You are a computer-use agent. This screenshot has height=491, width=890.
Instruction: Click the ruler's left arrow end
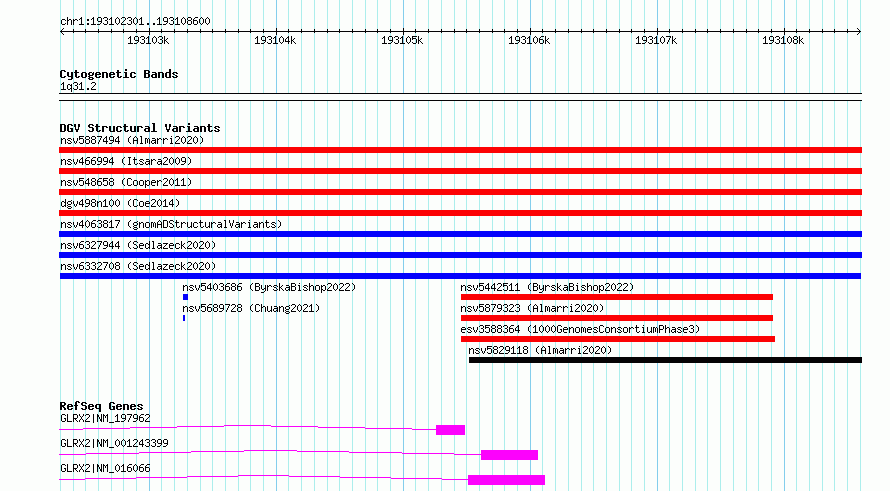[x=62, y=32]
